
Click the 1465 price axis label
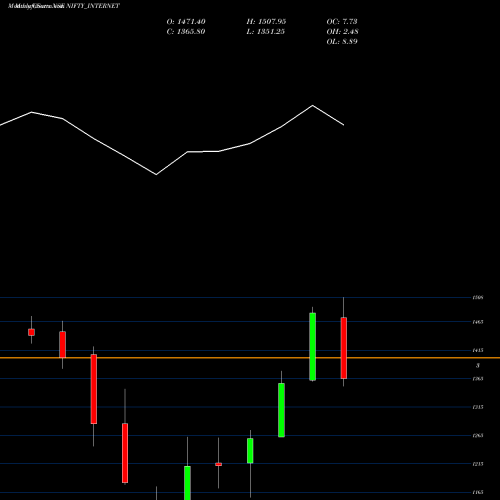(478, 322)
